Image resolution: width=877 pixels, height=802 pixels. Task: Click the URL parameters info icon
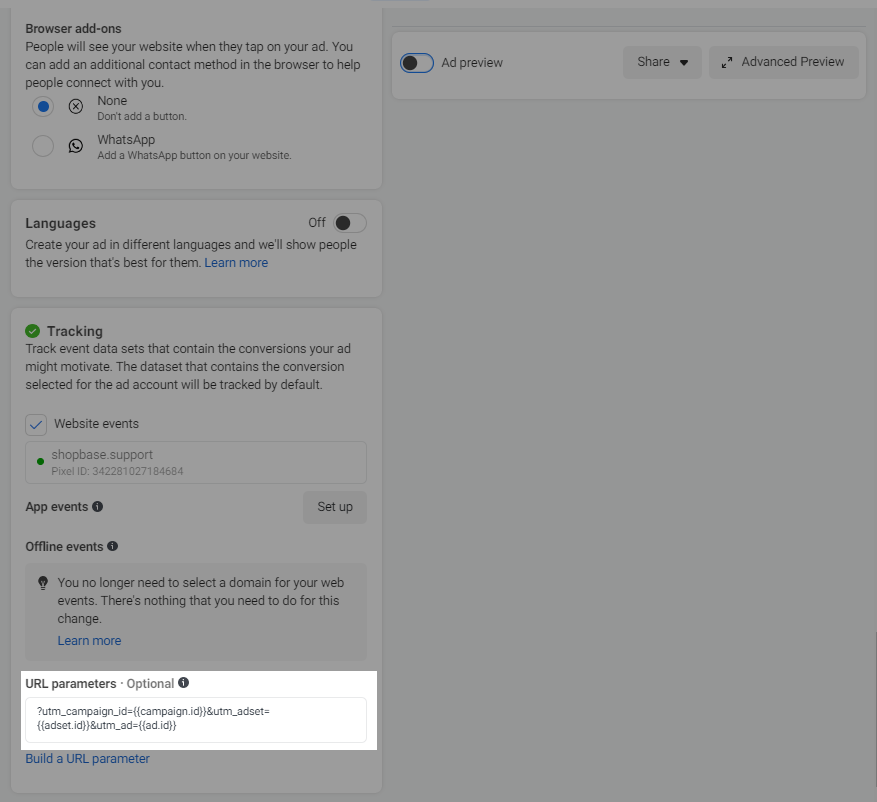(183, 683)
